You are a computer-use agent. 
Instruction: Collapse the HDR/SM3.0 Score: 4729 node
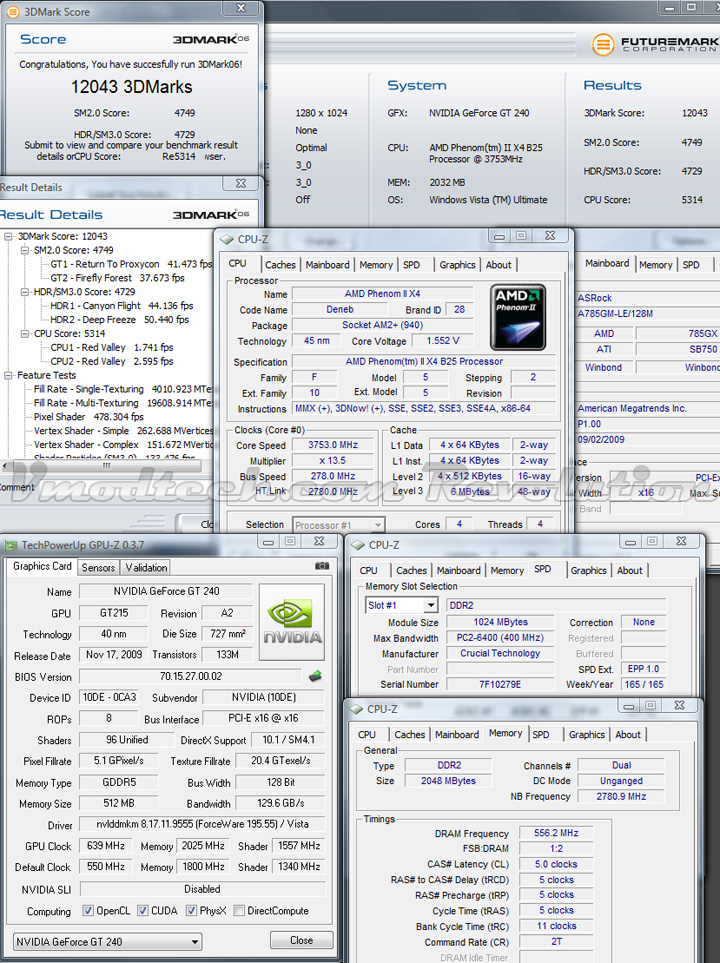click(x=25, y=292)
